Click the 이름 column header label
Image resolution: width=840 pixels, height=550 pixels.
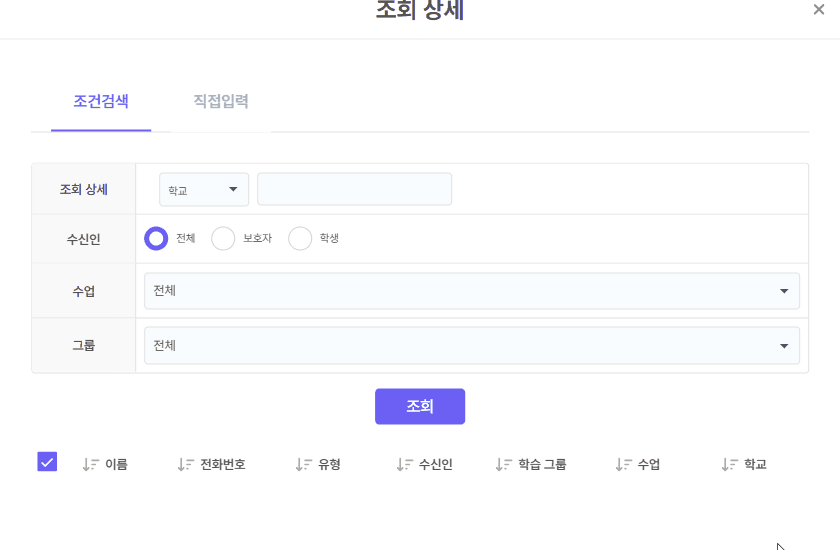(x=116, y=464)
